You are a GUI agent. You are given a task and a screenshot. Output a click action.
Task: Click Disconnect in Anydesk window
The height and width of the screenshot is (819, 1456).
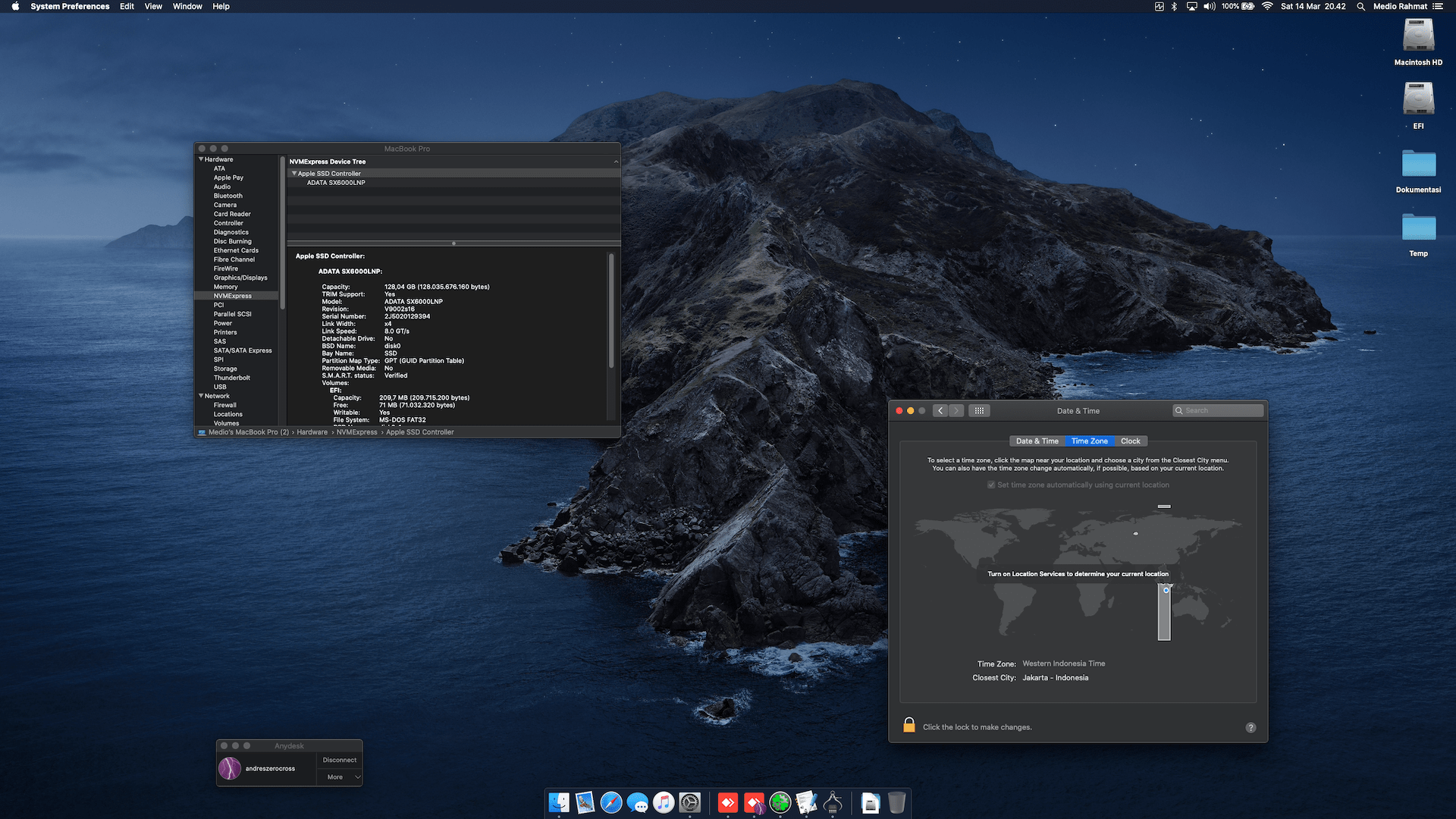pos(340,760)
